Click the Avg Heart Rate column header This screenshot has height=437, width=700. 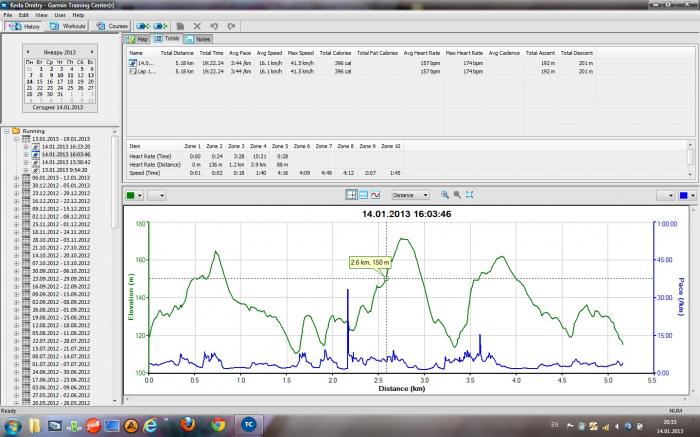point(422,53)
